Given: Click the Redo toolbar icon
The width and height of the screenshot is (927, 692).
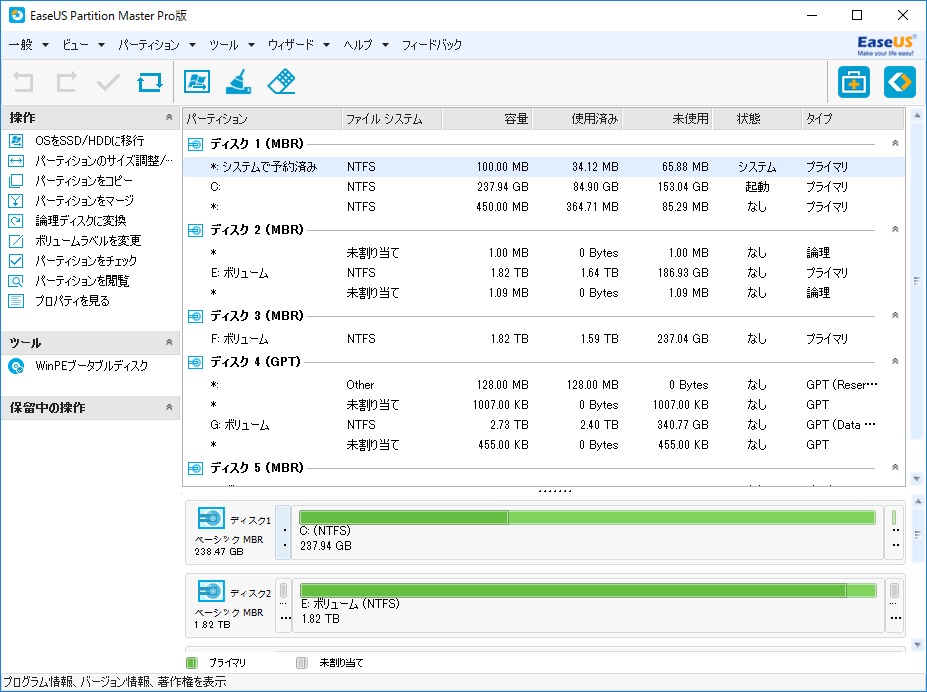Looking at the screenshot, I should click(x=66, y=82).
